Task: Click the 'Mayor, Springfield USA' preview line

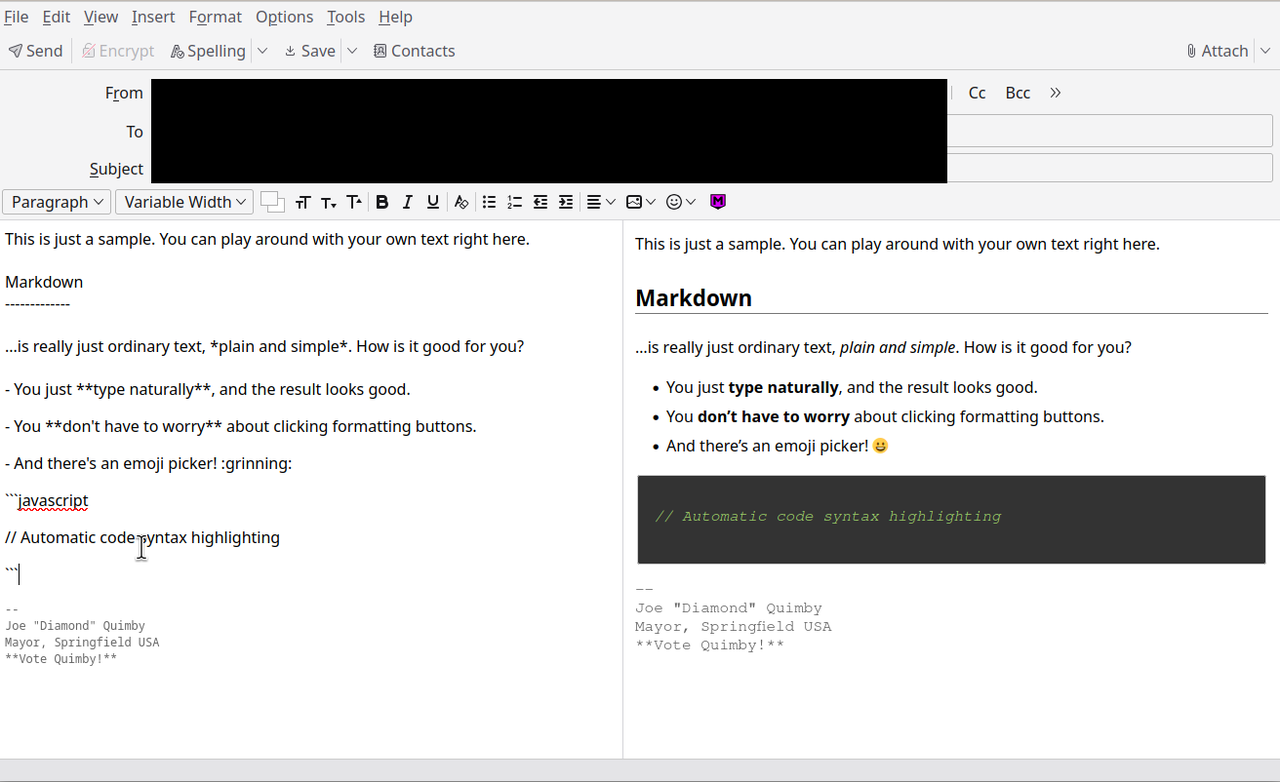Action: pyautogui.click(x=733, y=626)
